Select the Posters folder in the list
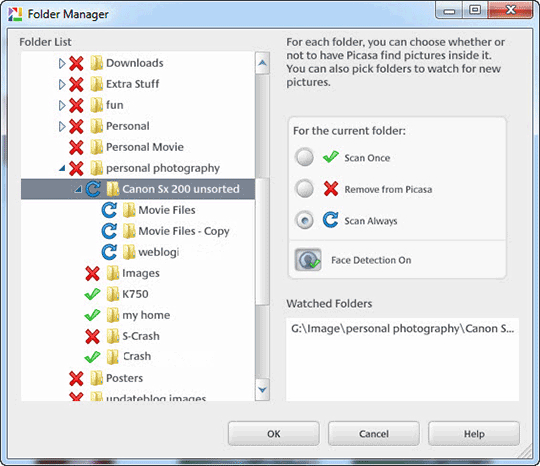The height and width of the screenshot is (466, 540). 124,378
